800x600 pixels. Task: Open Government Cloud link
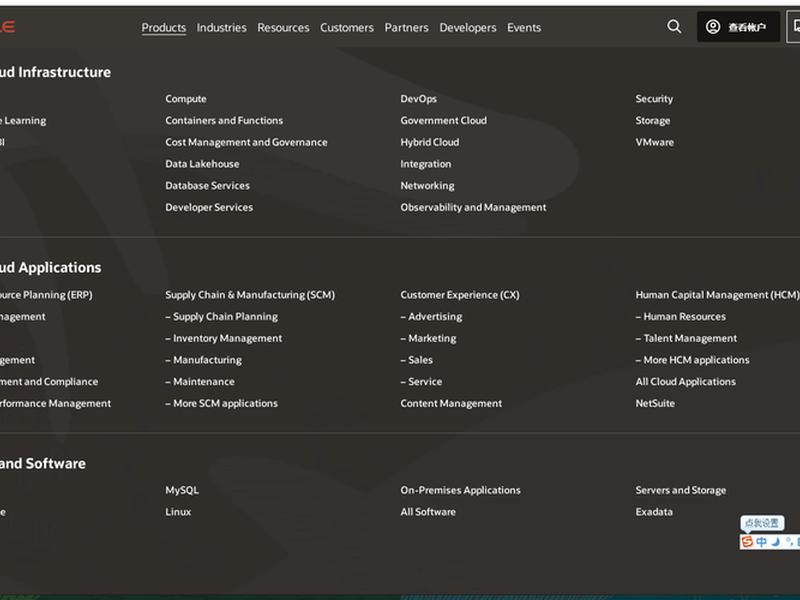pyautogui.click(x=443, y=120)
